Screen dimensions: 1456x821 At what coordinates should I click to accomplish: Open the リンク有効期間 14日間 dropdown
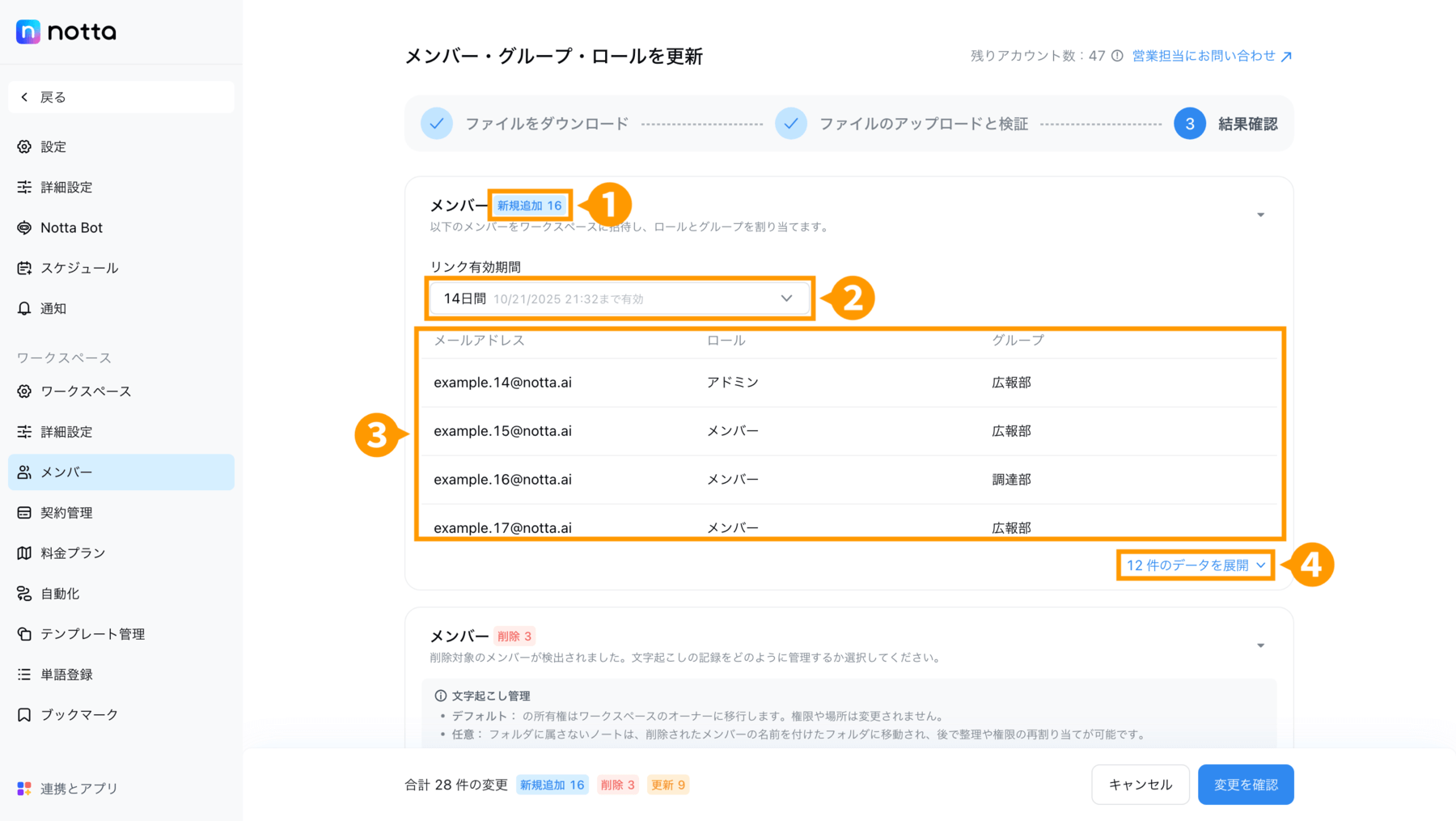point(620,298)
